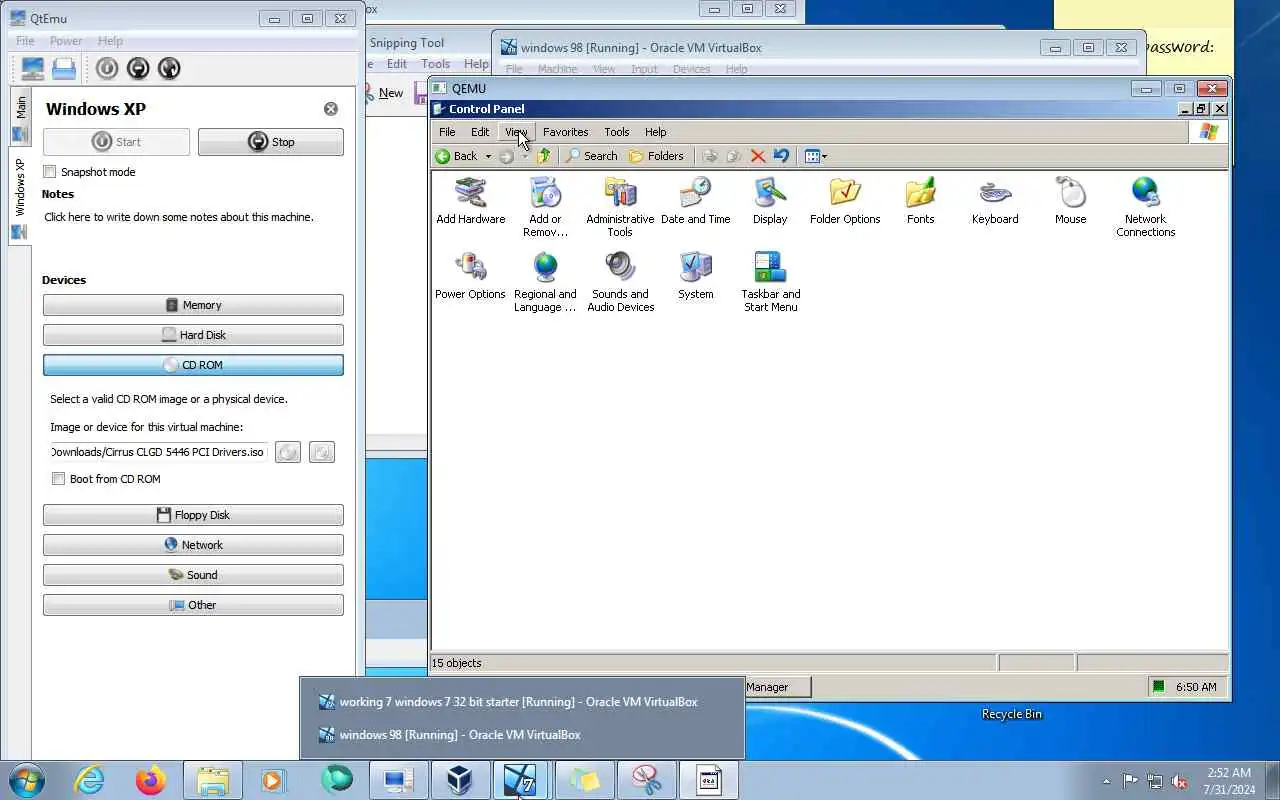Click VirtualBox cube taskbar icon
1280x800 pixels.
click(x=459, y=780)
